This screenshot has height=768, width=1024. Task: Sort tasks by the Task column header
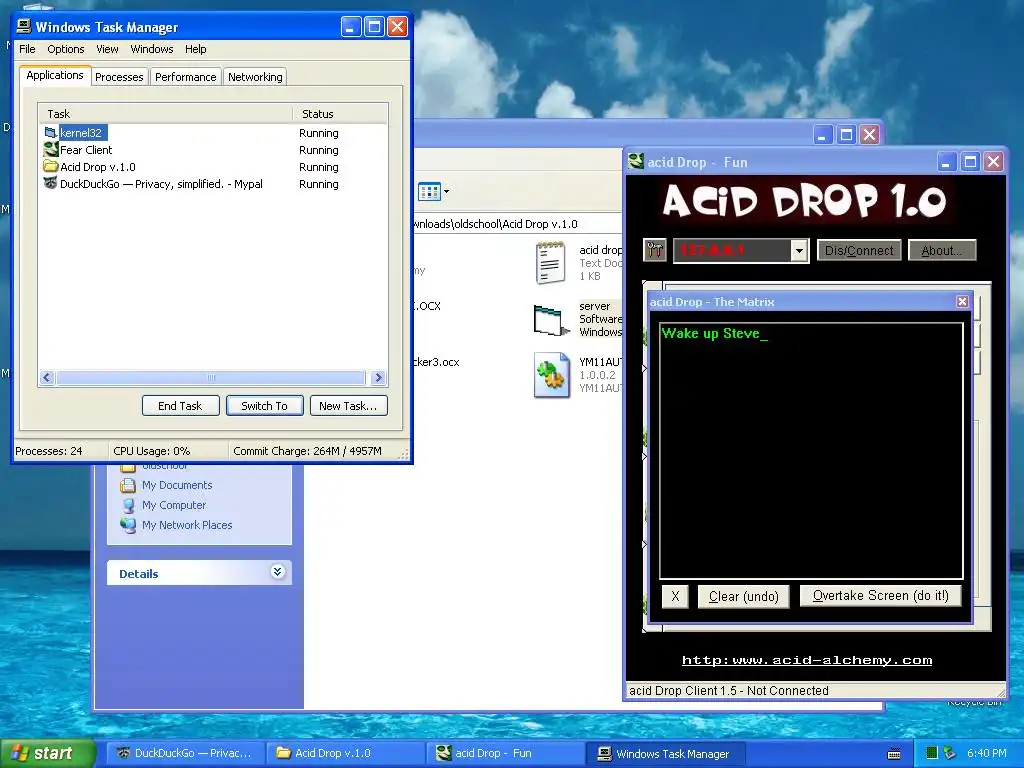(165, 114)
